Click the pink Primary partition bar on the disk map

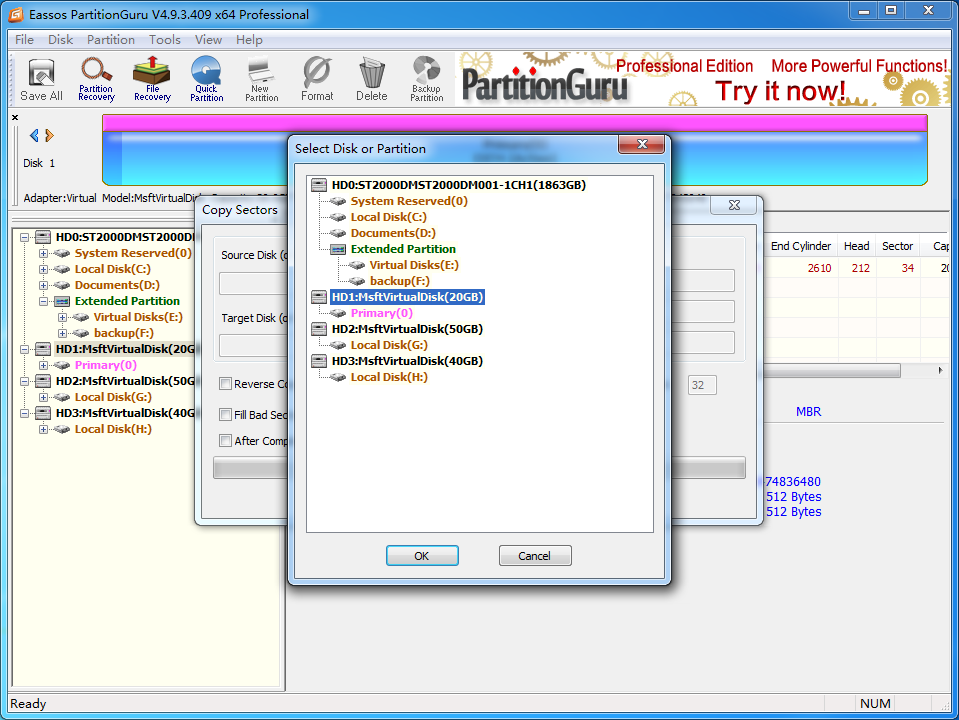click(514, 123)
